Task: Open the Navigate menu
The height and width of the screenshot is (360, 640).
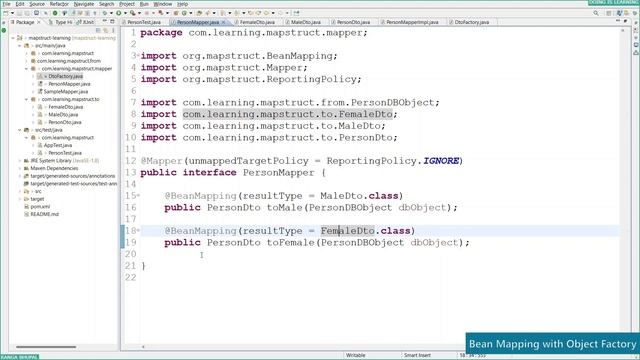Action: 84,4
